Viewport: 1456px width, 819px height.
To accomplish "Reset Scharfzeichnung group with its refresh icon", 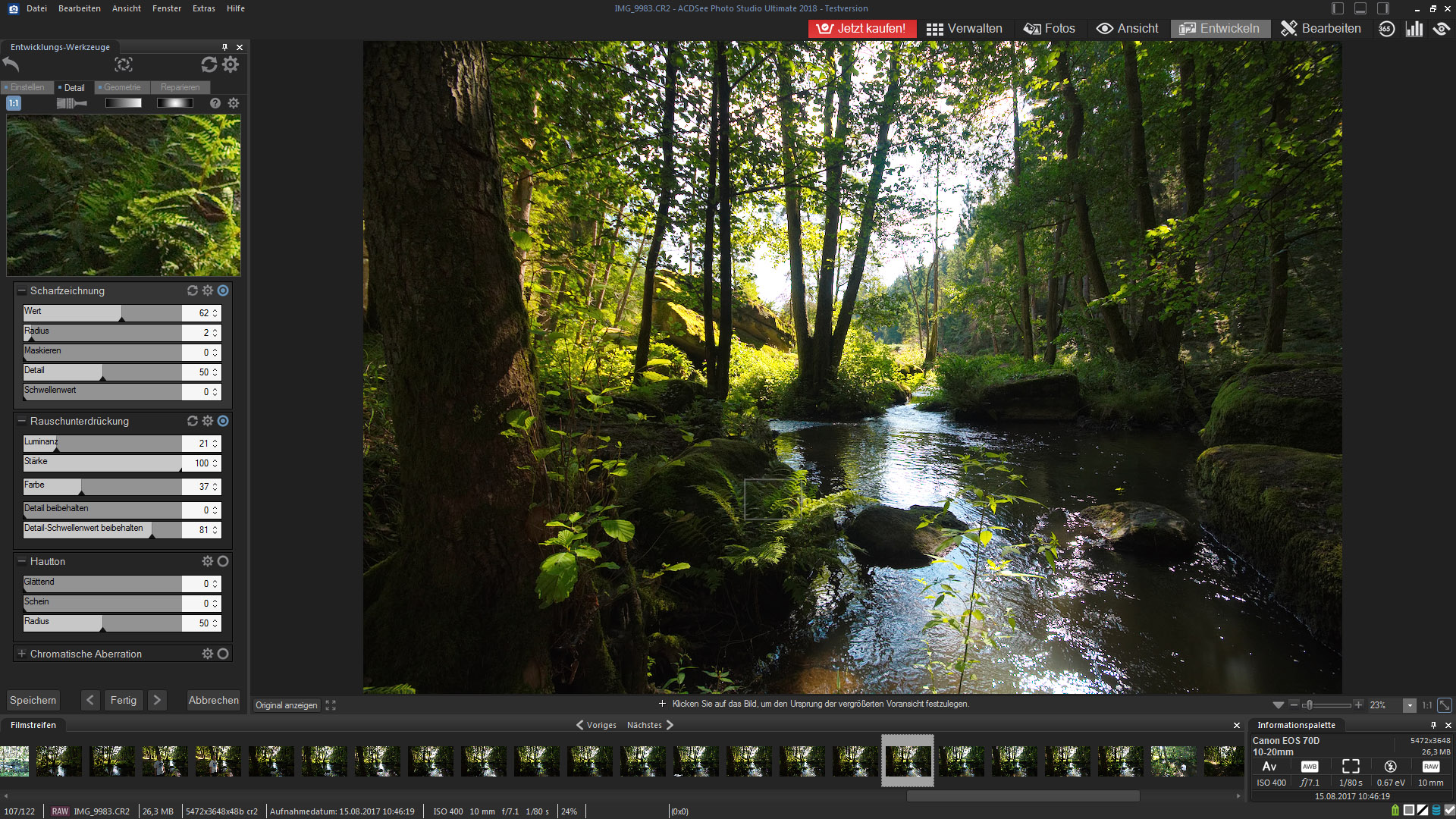I will click(193, 290).
